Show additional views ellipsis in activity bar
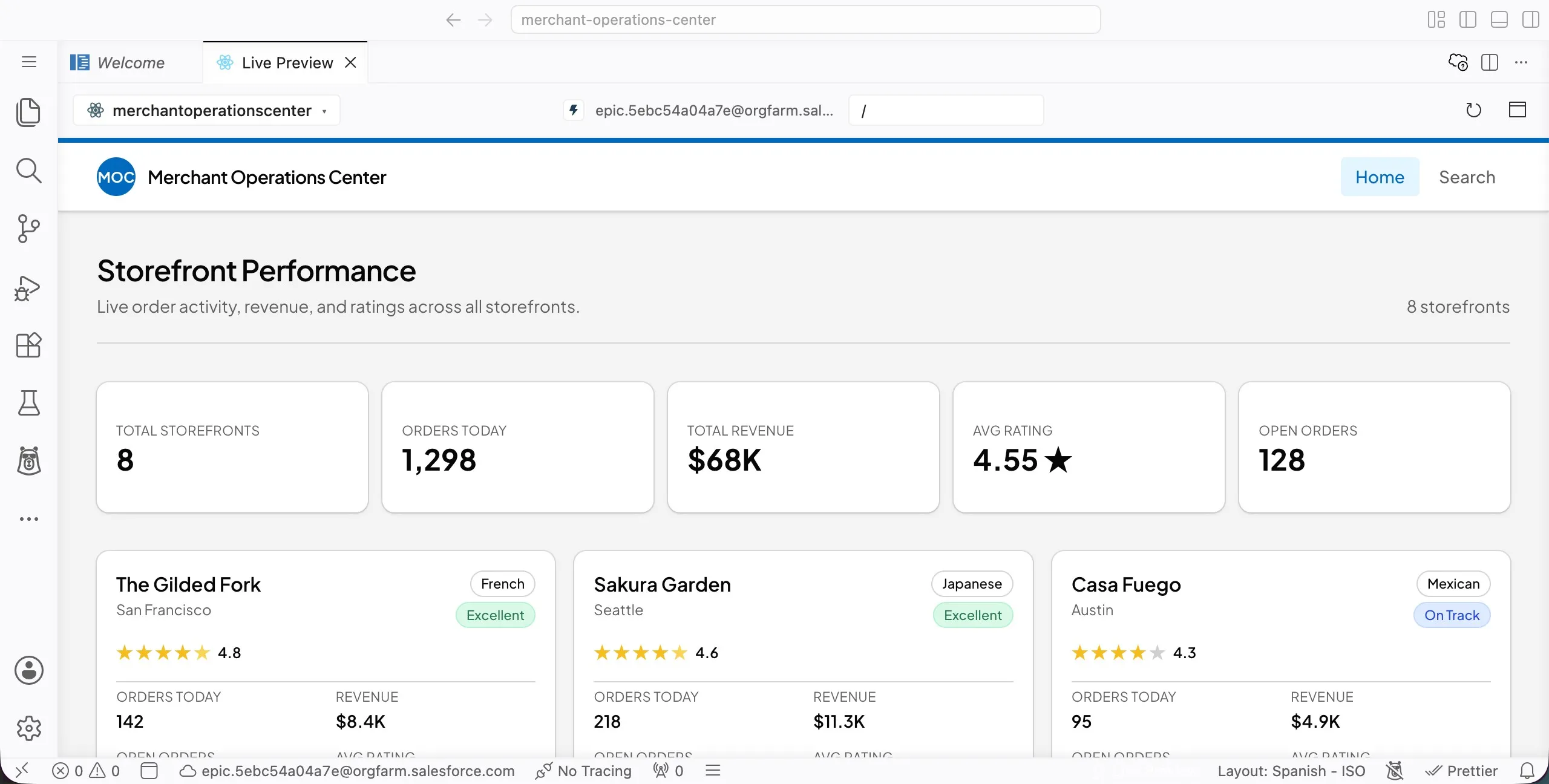Image resolution: width=1549 pixels, height=784 pixels. pyautogui.click(x=28, y=519)
